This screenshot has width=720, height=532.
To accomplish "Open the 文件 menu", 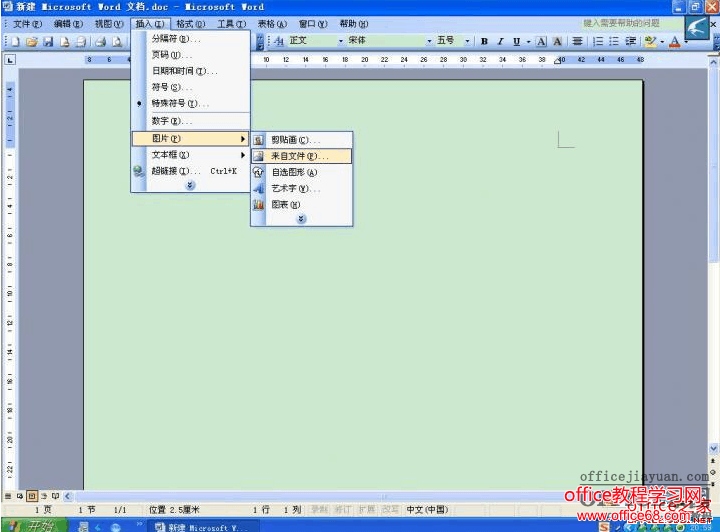I will pyautogui.click(x=27, y=24).
